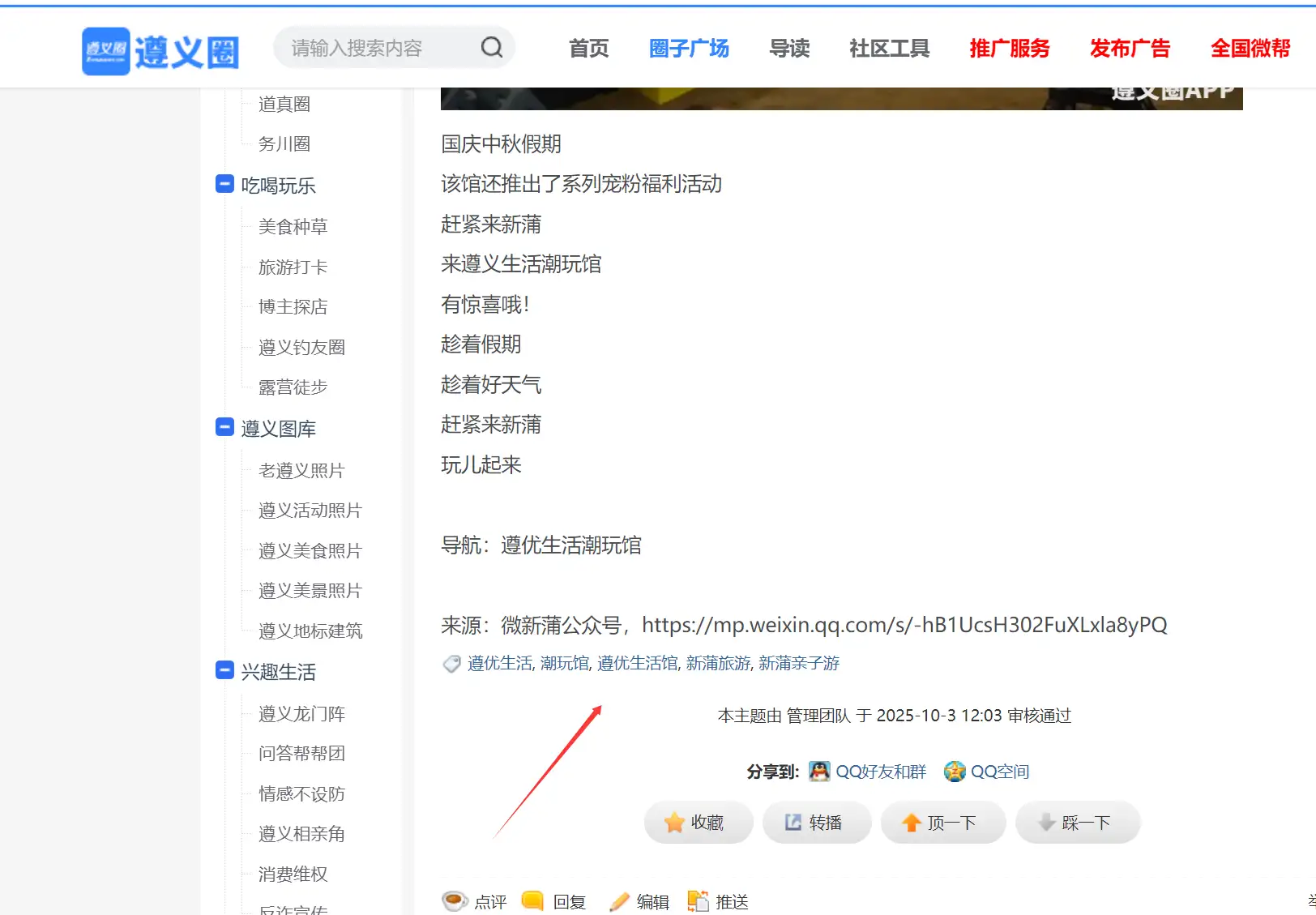Open the 点评 review icon
The width and height of the screenshot is (1316, 915).
coord(455,900)
